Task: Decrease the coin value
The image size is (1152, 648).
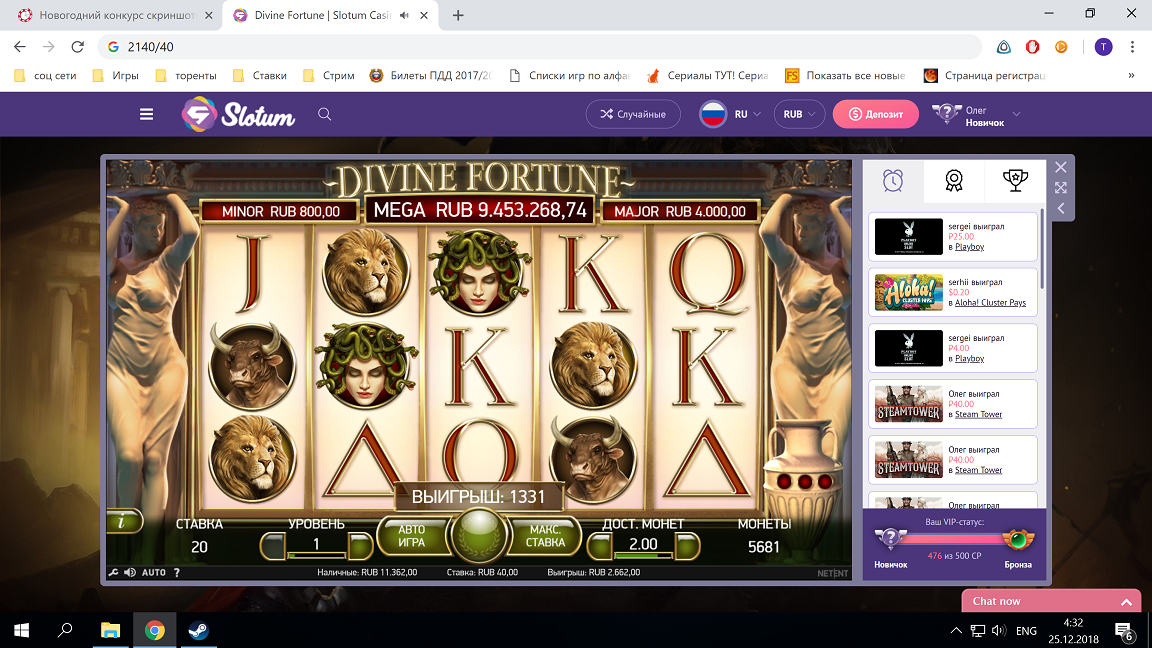Action: (600, 546)
